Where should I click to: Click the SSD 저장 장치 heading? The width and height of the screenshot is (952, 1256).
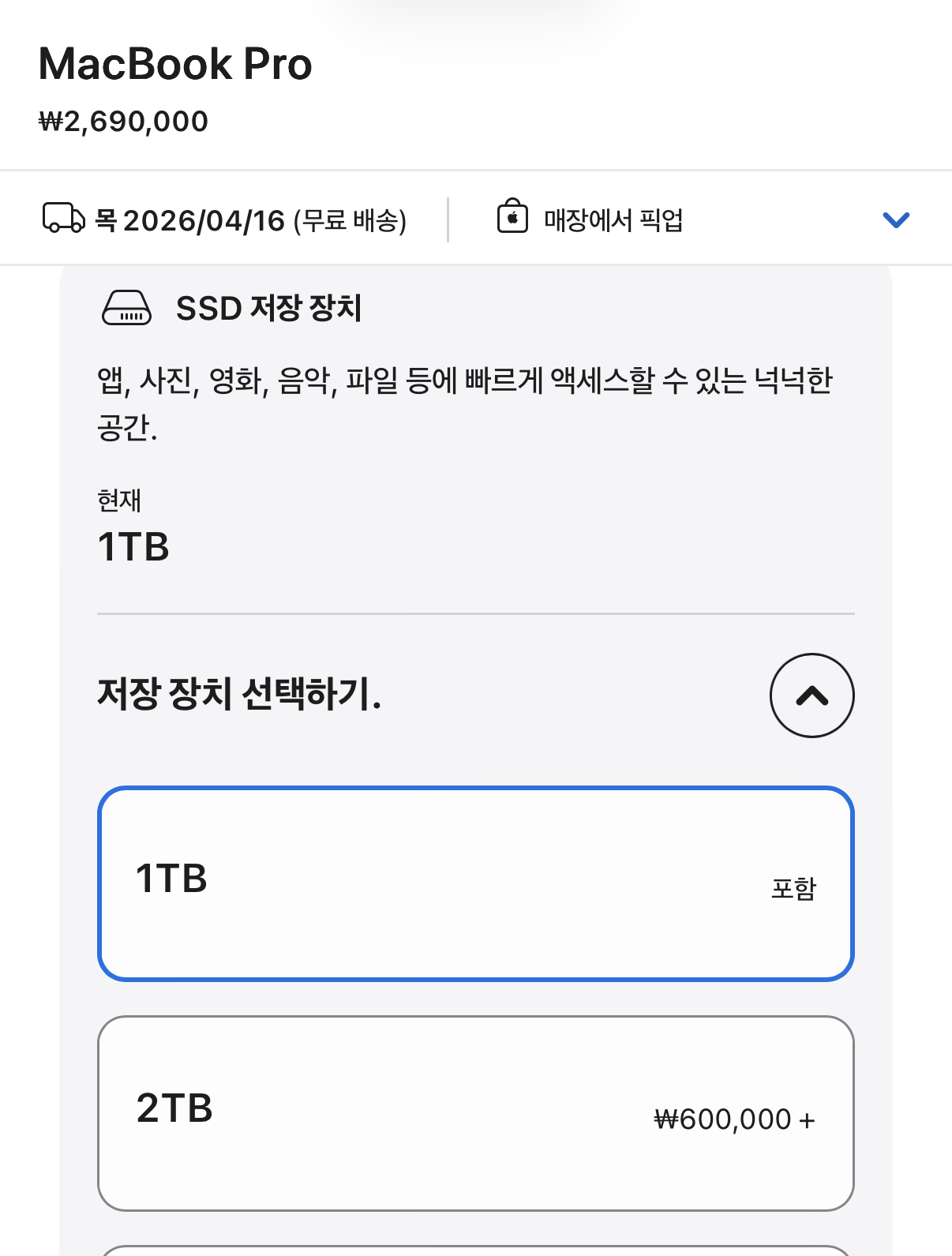[x=268, y=308]
